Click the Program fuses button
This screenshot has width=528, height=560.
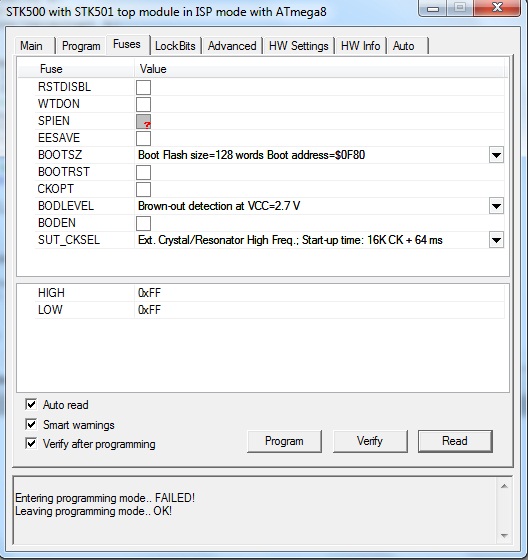pos(284,441)
